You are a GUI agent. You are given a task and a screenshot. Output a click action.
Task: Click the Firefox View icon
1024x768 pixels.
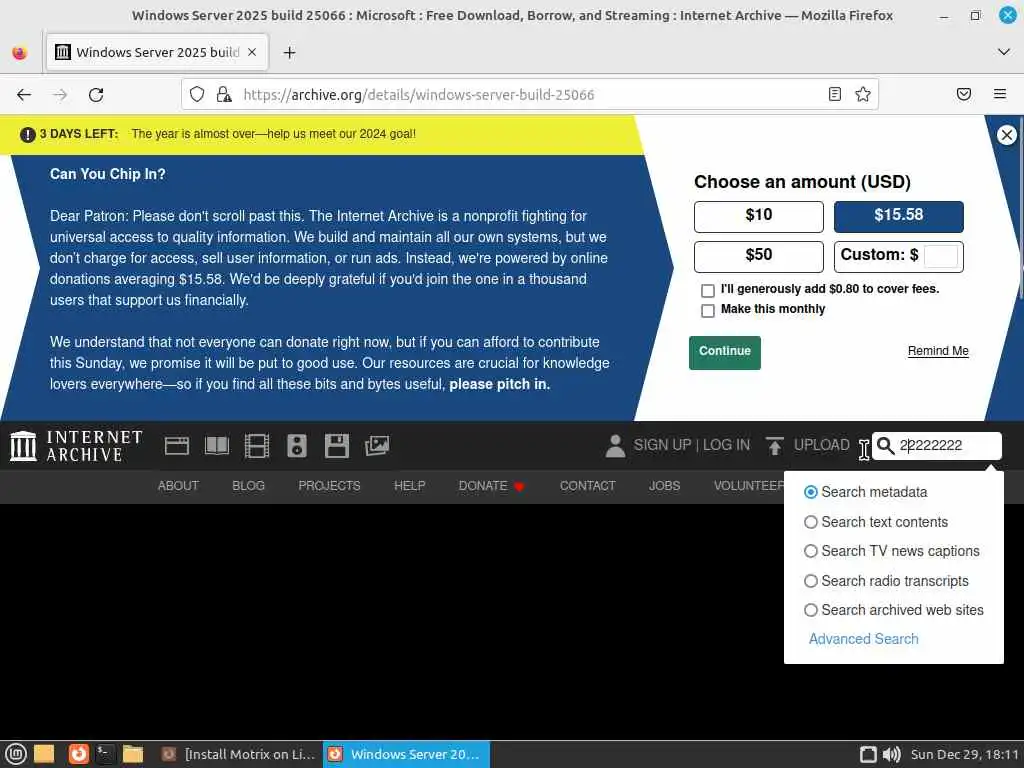tap(20, 52)
